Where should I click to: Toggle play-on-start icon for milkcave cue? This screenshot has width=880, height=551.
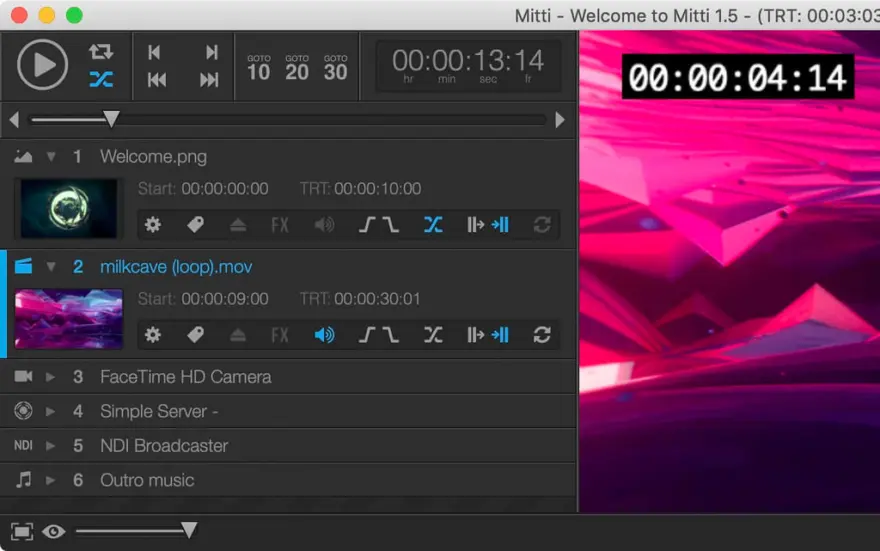(475, 335)
